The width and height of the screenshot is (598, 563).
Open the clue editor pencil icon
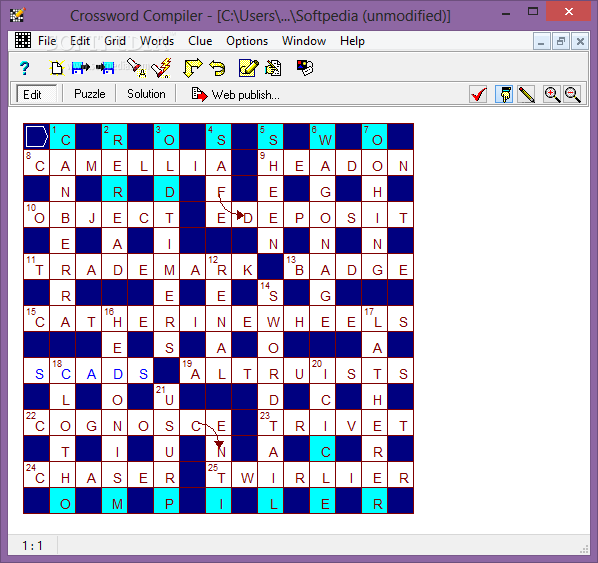point(248,68)
